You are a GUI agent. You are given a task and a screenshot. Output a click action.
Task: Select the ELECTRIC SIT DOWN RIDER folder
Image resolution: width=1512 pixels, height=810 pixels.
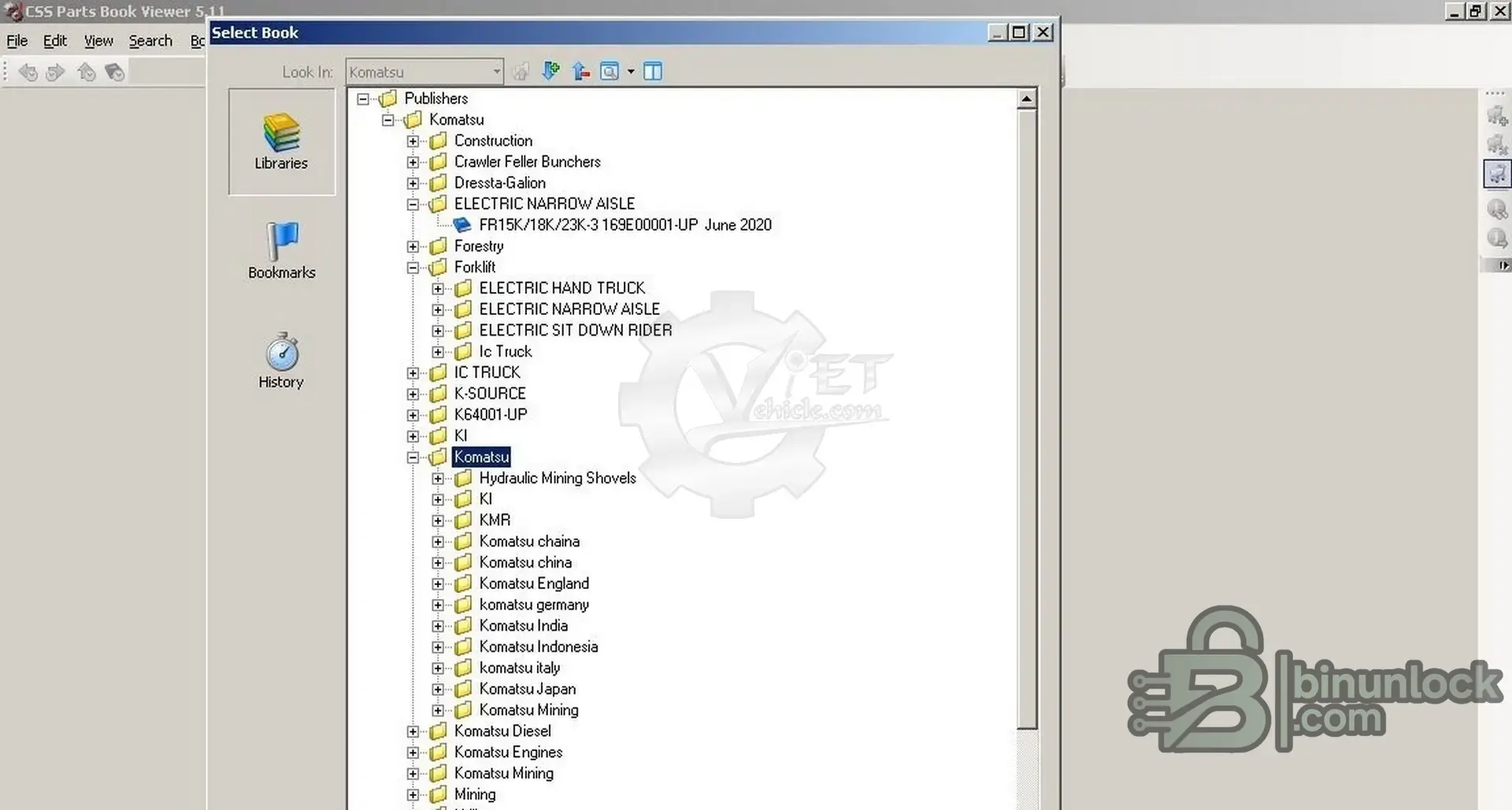tap(575, 331)
